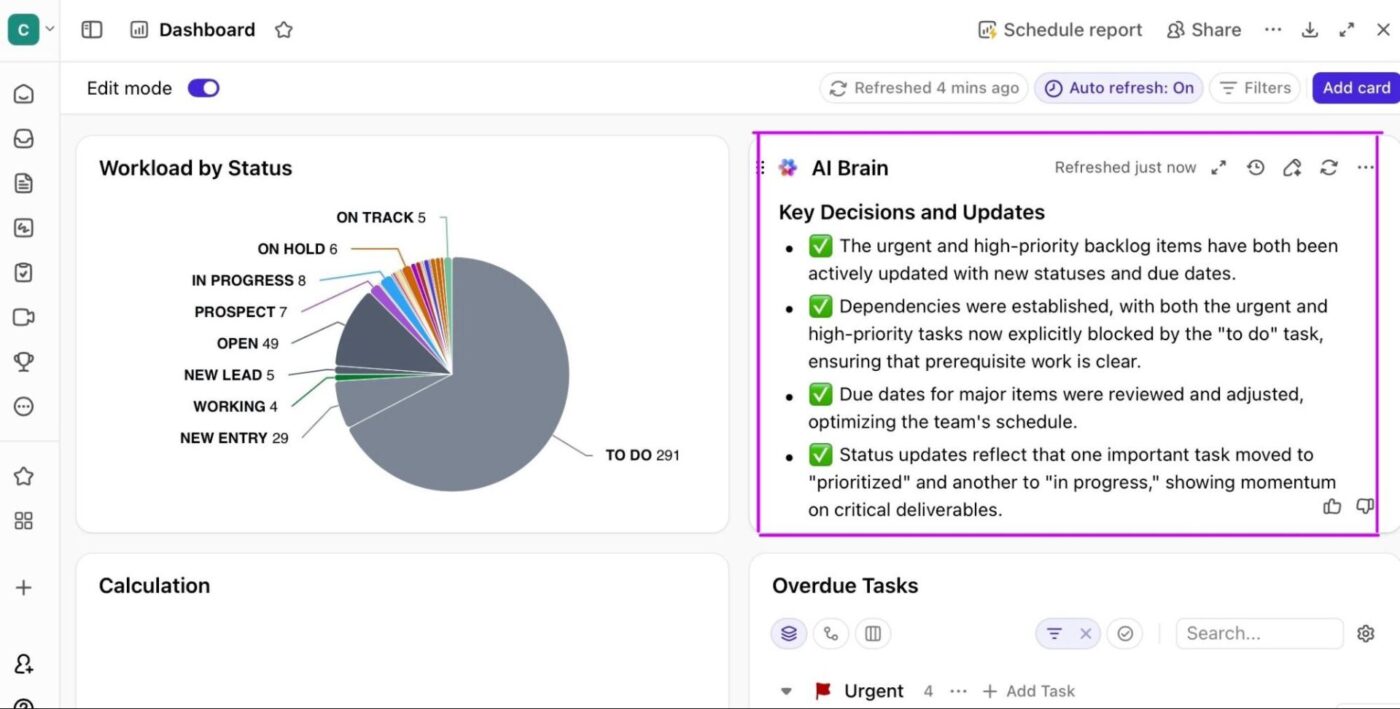Expand the AI Brain card to fullscreen
Image resolution: width=1400 pixels, height=709 pixels.
coord(1218,167)
